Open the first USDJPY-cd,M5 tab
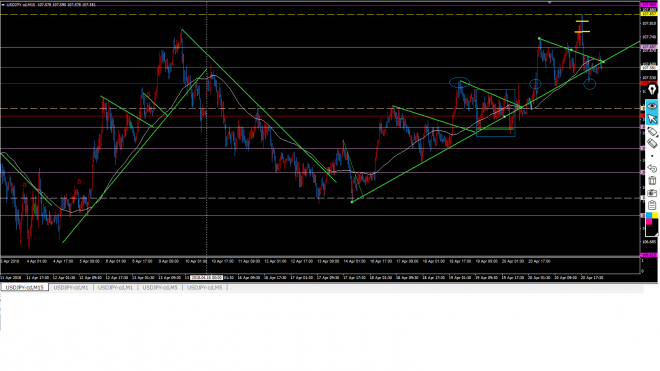This screenshot has height=371, width=660. [x=160, y=288]
